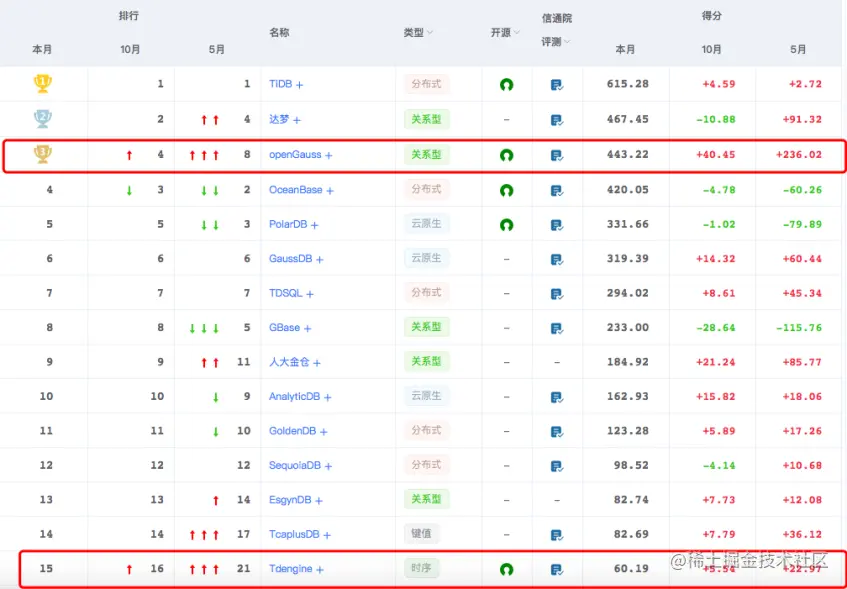Open the 人大金仓 database link

290,362
